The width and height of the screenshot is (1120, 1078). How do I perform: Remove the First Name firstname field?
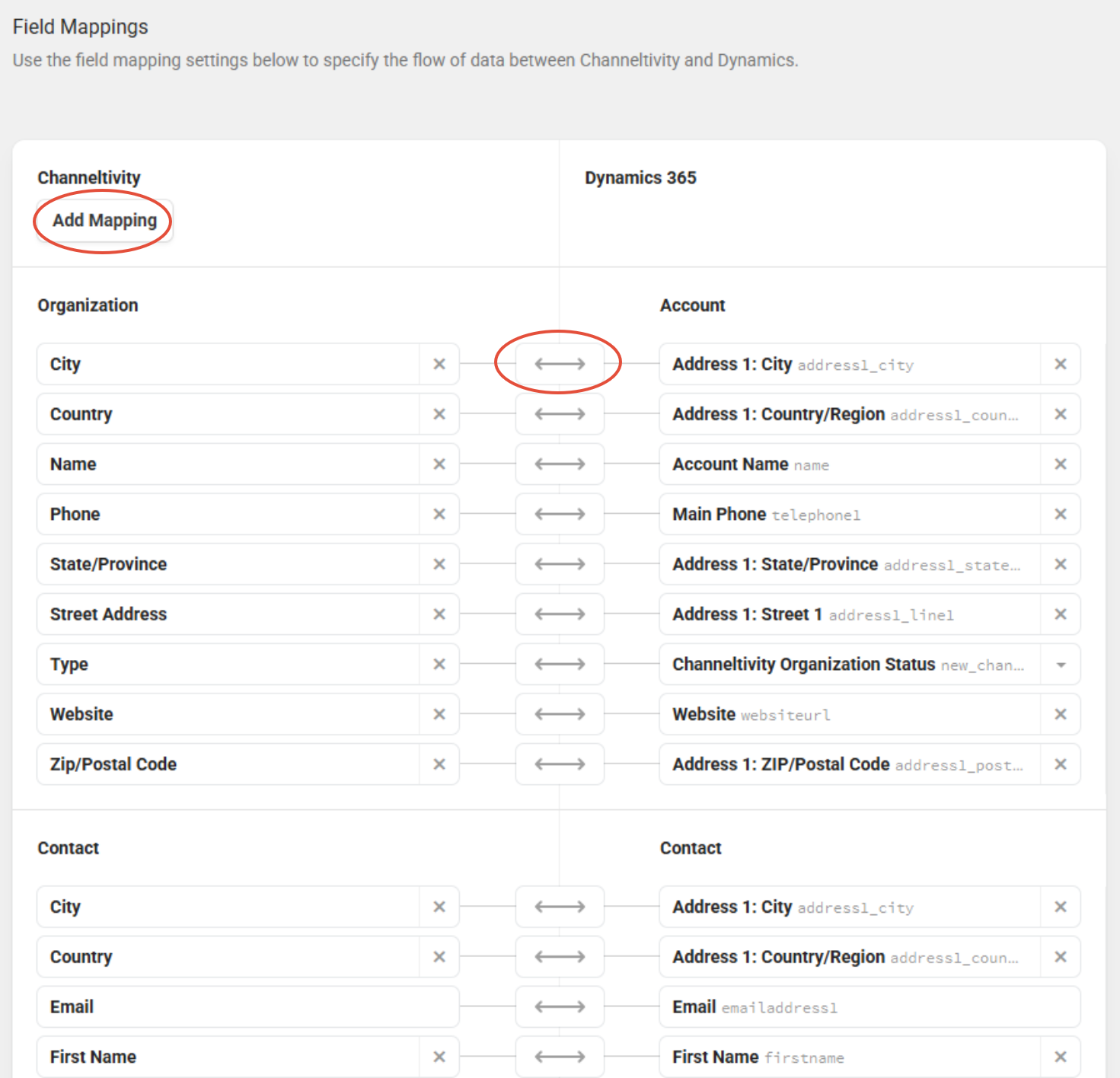tap(1061, 1057)
